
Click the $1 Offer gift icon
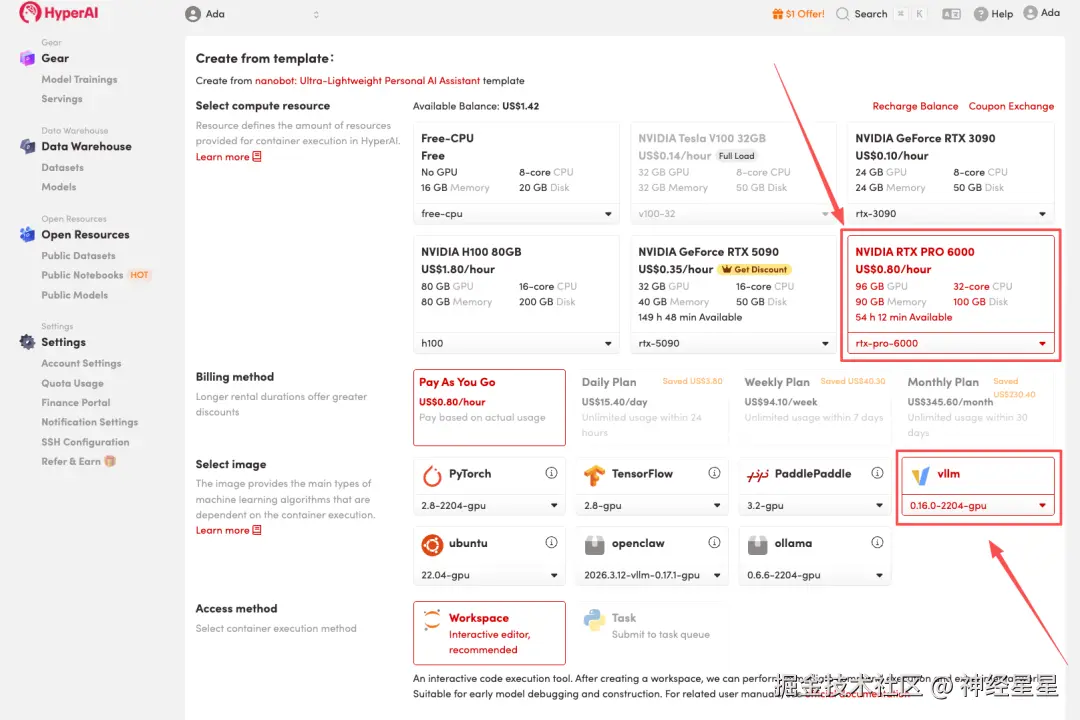(778, 14)
